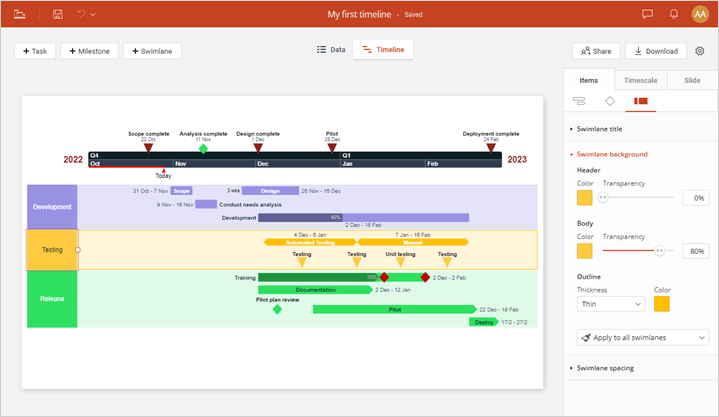
Task: Select the task styling icon in Items panel
Action: [579, 101]
